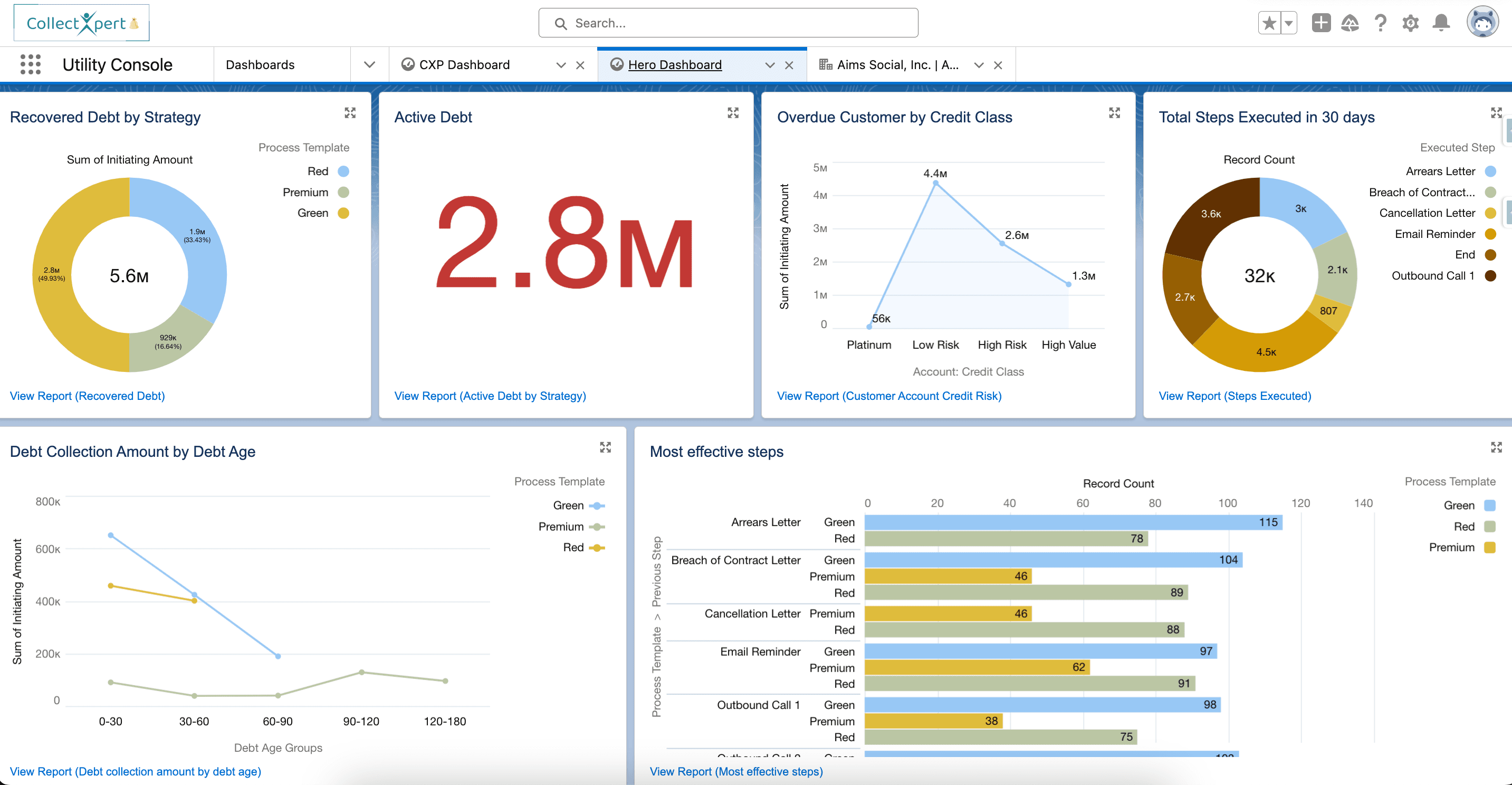Click the Red legend swatch in Recovered Debt

point(344,171)
